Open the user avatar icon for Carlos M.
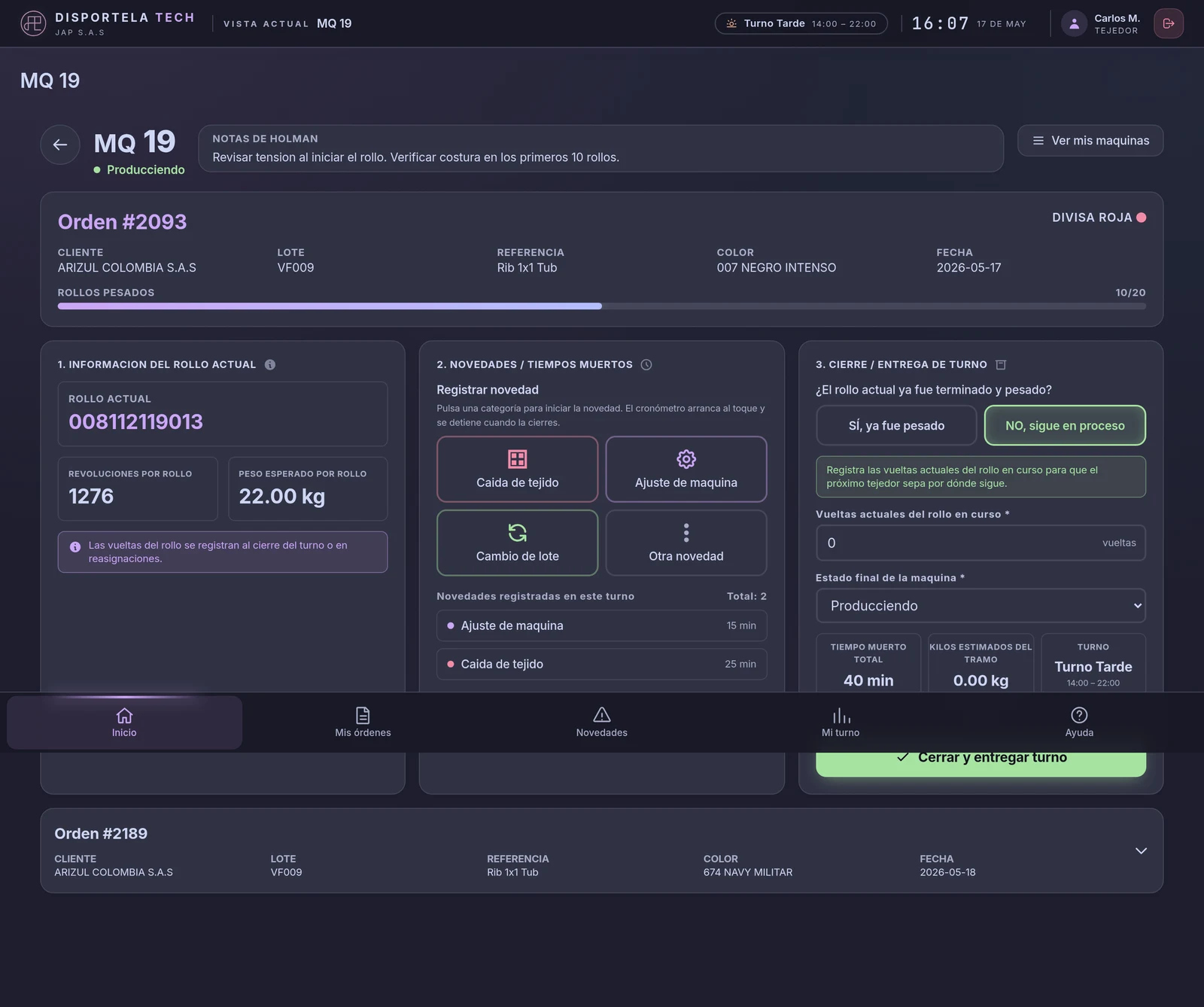This screenshot has height=1007, width=1204. (1075, 23)
